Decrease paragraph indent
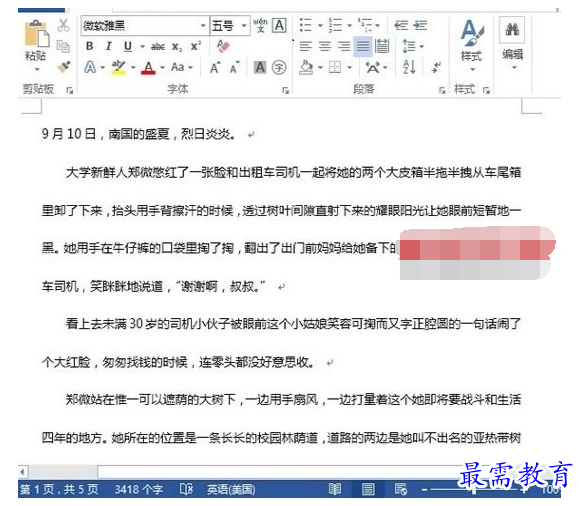 (401, 26)
